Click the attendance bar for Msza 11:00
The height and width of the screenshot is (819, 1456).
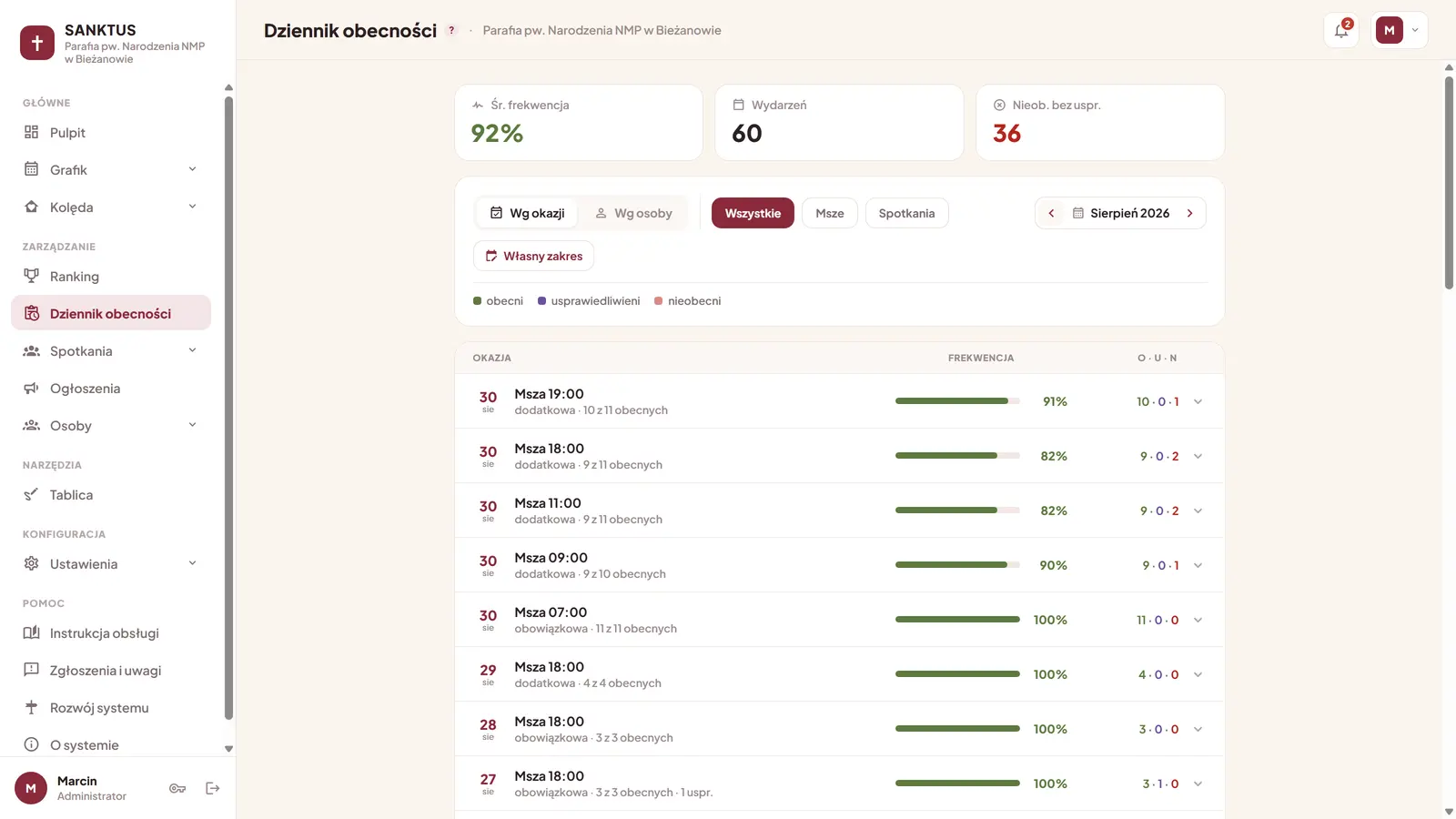(957, 511)
